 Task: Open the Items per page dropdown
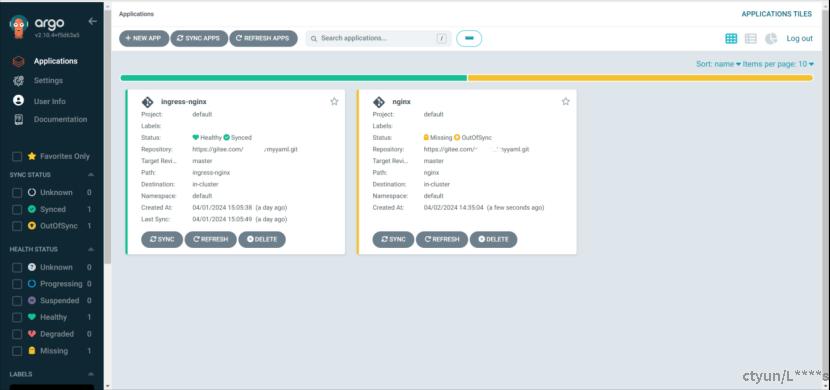coord(778,64)
